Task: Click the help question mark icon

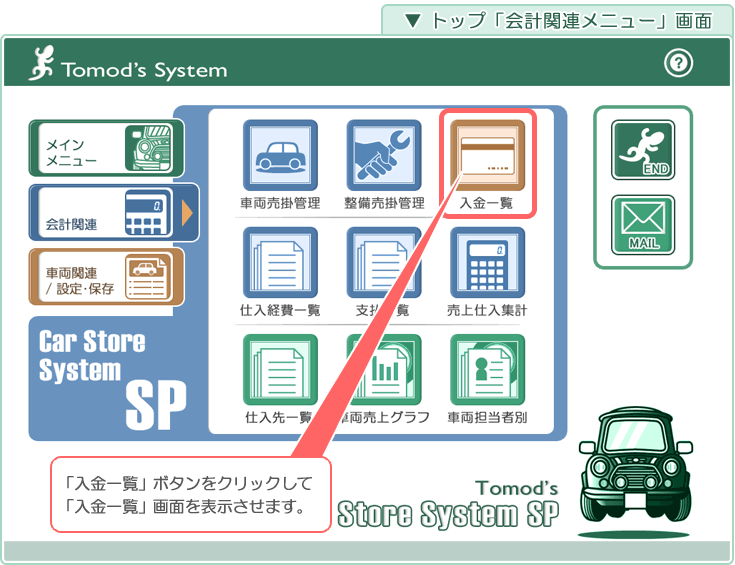Action: (x=678, y=63)
